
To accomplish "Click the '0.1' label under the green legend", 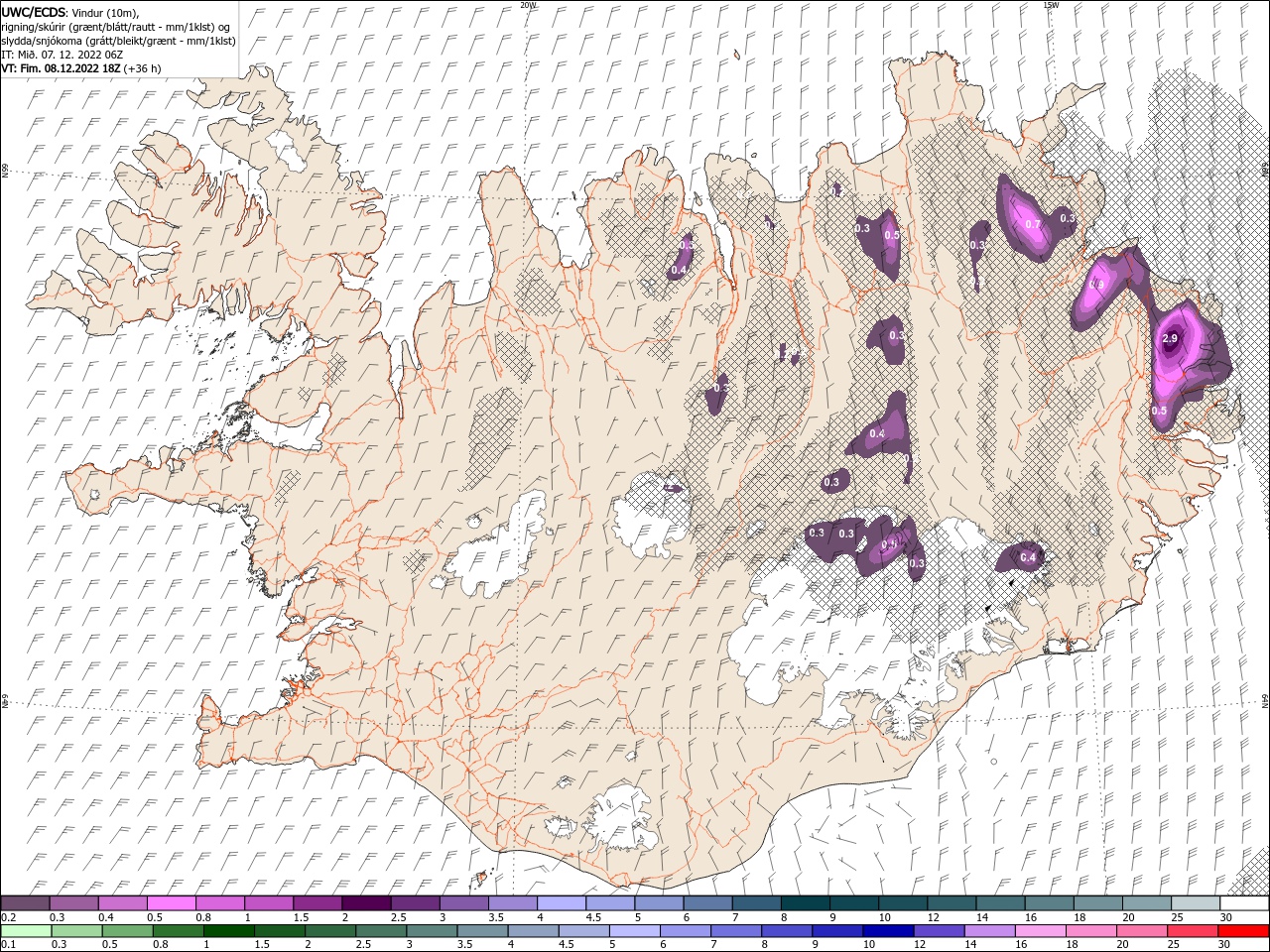I will click(x=9, y=945).
